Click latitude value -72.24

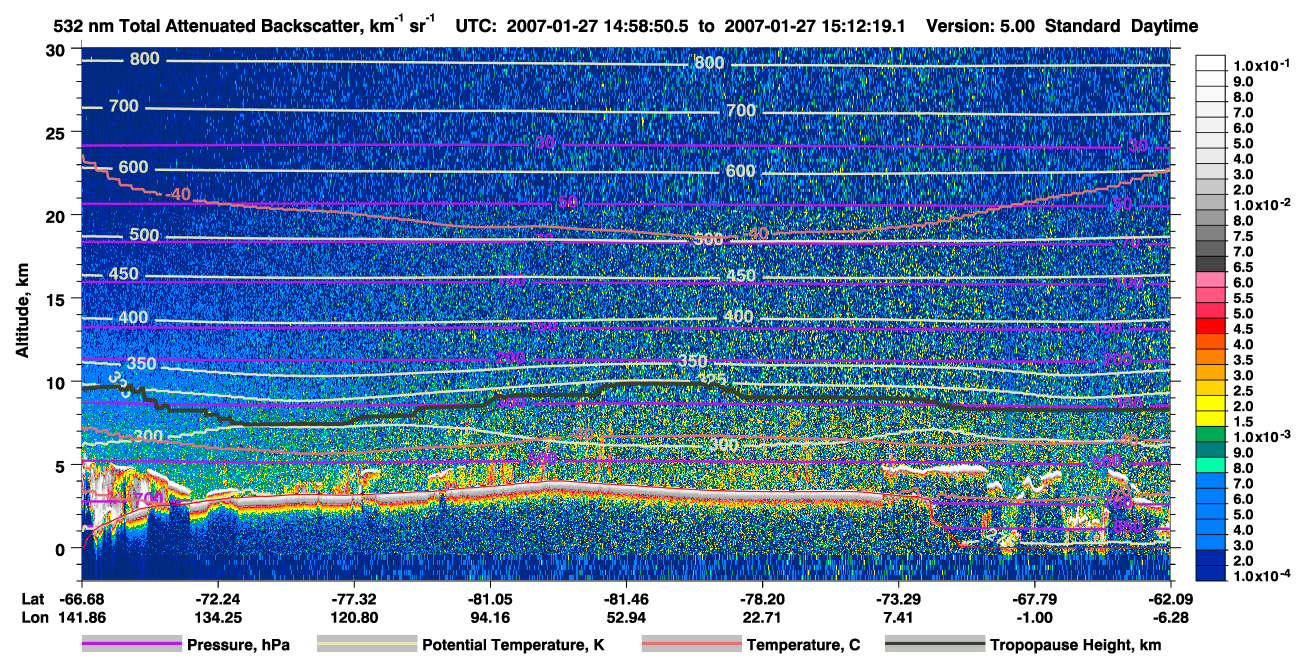click(x=216, y=599)
